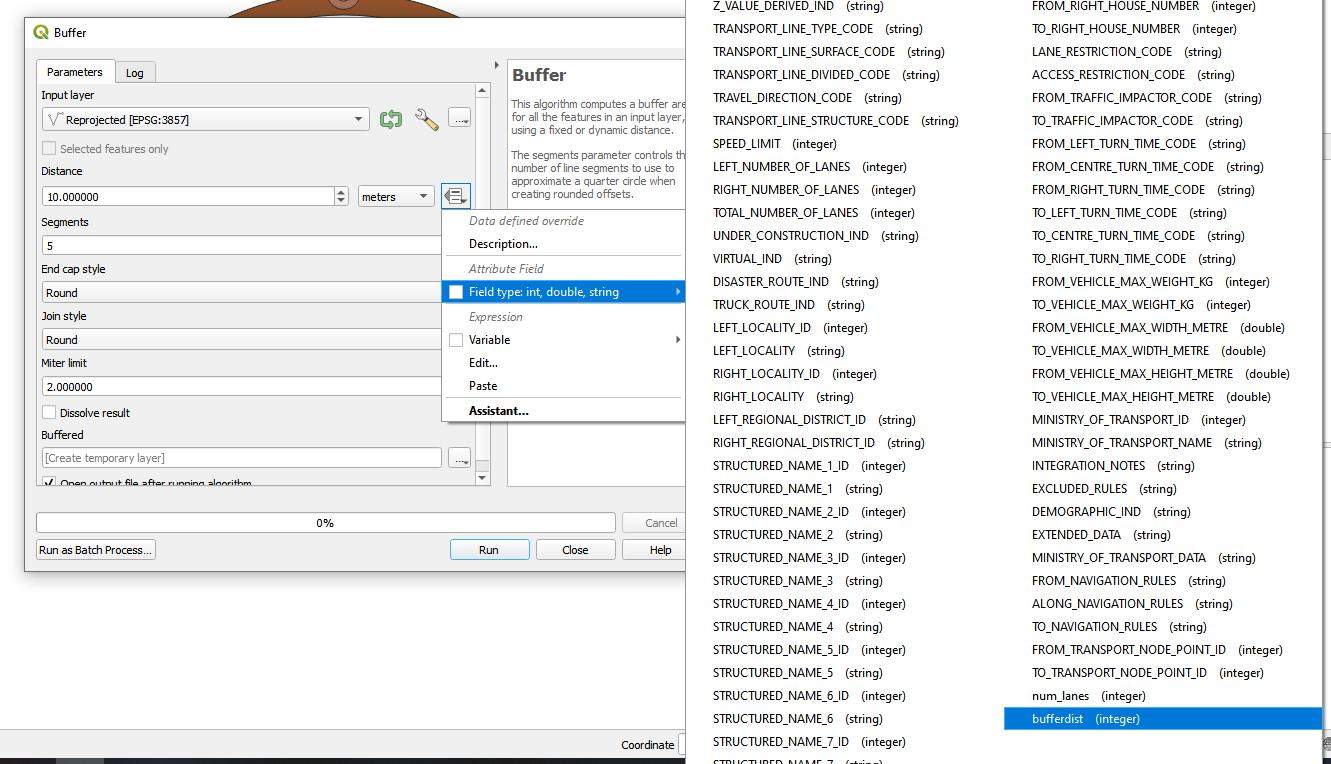Screen dimensions: 1331x764
Task: Open advanced options with the wrench icon
Action: click(424, 118)
